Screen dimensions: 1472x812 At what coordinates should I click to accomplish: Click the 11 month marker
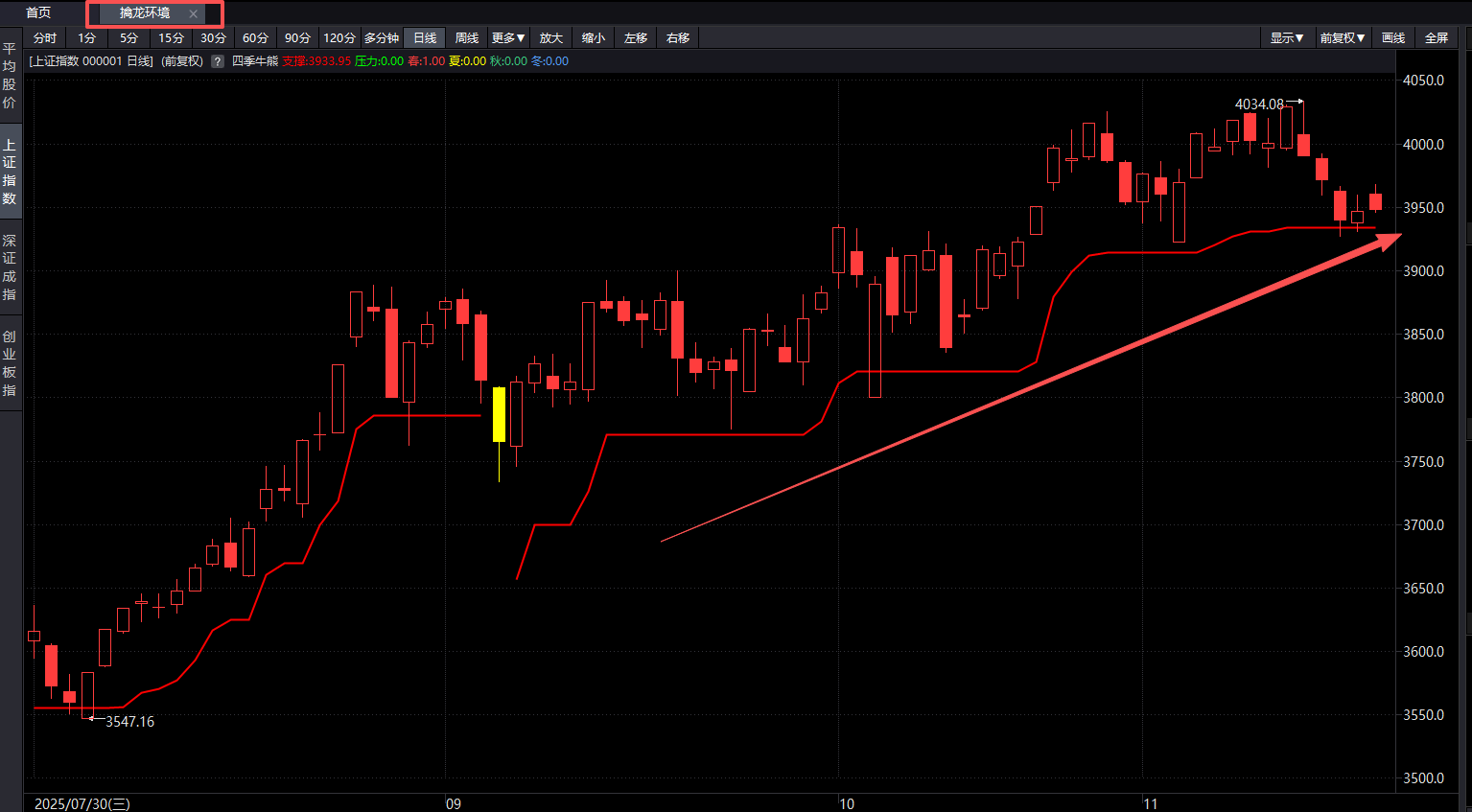coord(1151,804)
